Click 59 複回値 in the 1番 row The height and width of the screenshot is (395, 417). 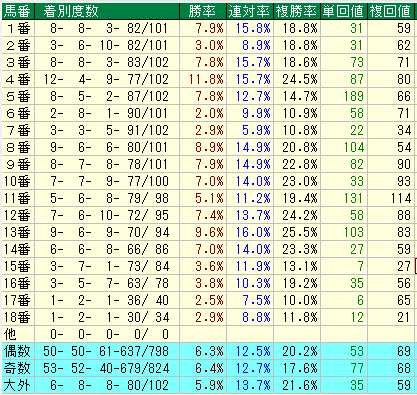click(404, 28)
